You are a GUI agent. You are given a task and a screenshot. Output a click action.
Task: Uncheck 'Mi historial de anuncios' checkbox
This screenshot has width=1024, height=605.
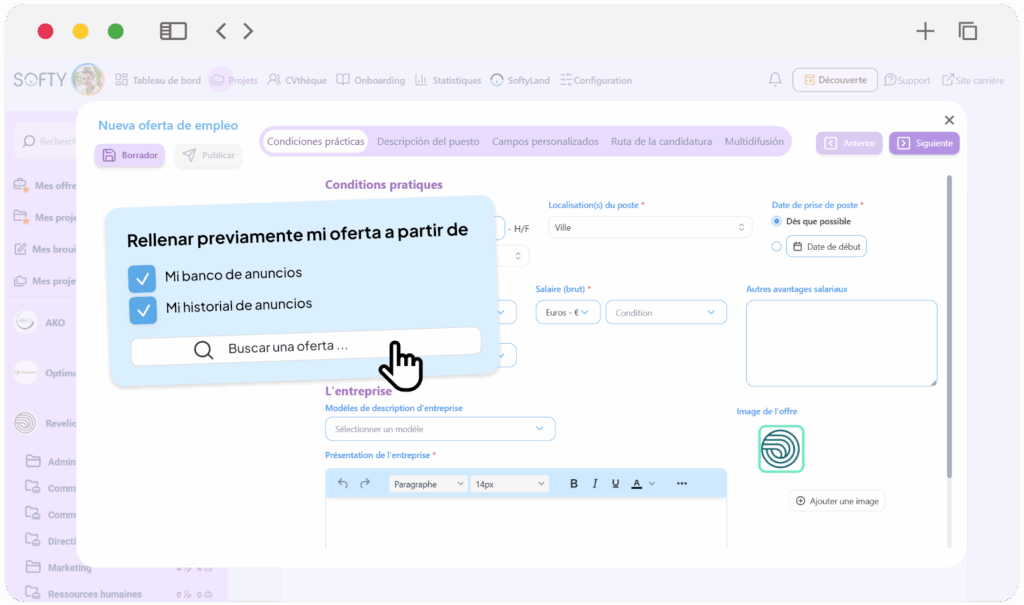[x=143, y=310]
